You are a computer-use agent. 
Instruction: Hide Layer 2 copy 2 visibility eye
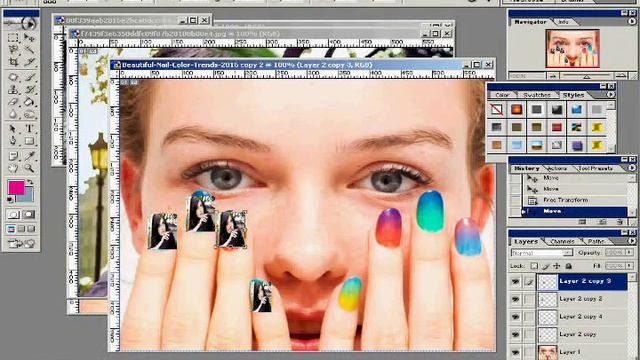516,299
